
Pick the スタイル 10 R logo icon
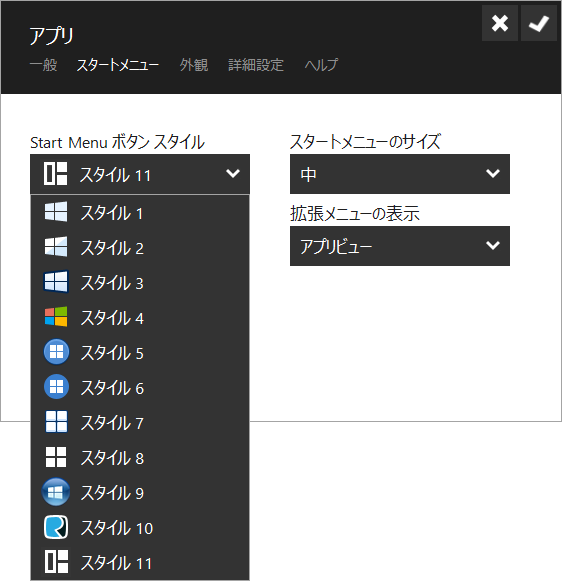point(56,527)
